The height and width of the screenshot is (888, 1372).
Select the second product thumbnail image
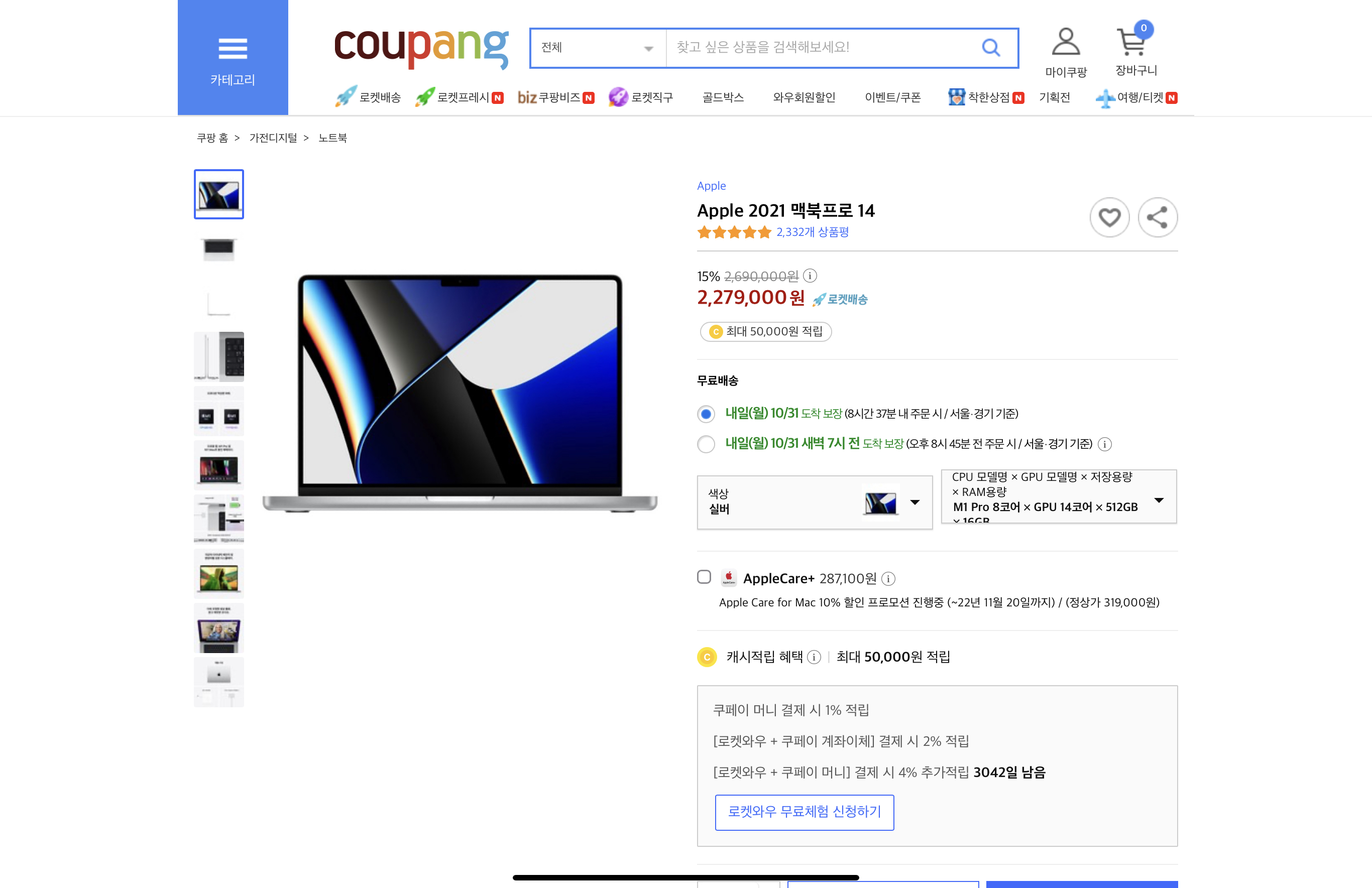pos(218,248)
